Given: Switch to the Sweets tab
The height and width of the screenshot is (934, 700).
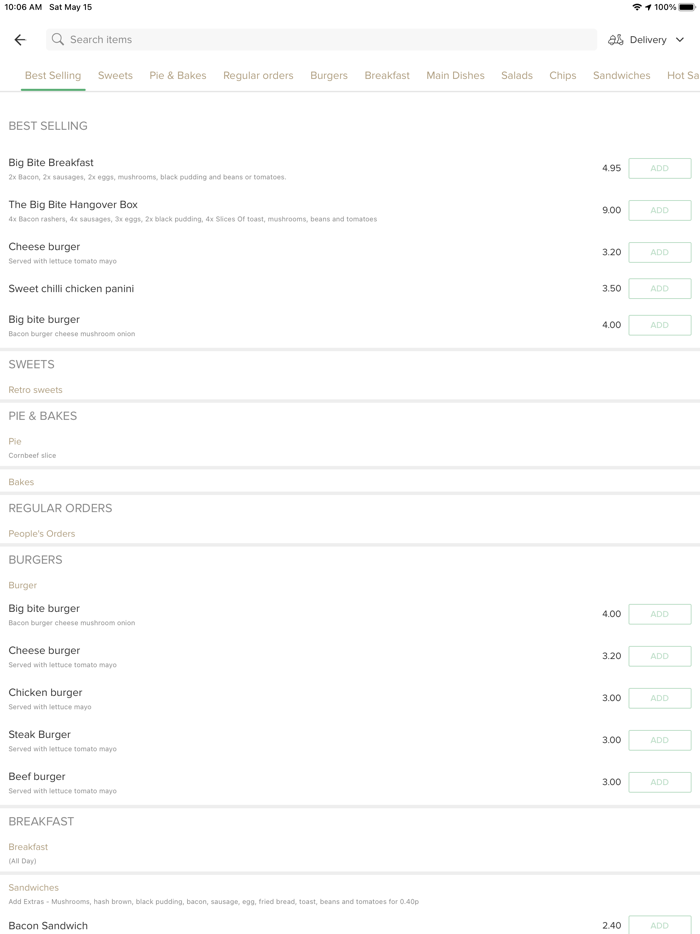Looking at the screenshot, I should pos(115,75).
